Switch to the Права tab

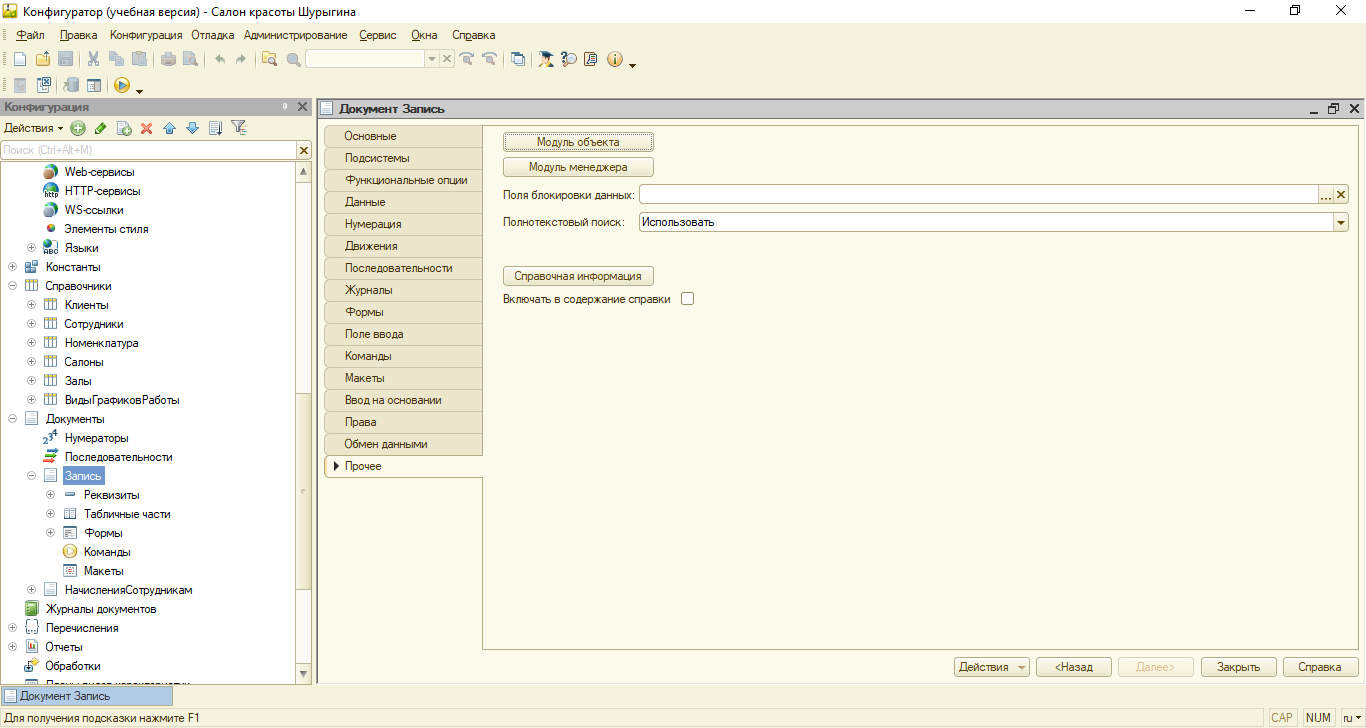pyautogui.click(x=403, y=422)
